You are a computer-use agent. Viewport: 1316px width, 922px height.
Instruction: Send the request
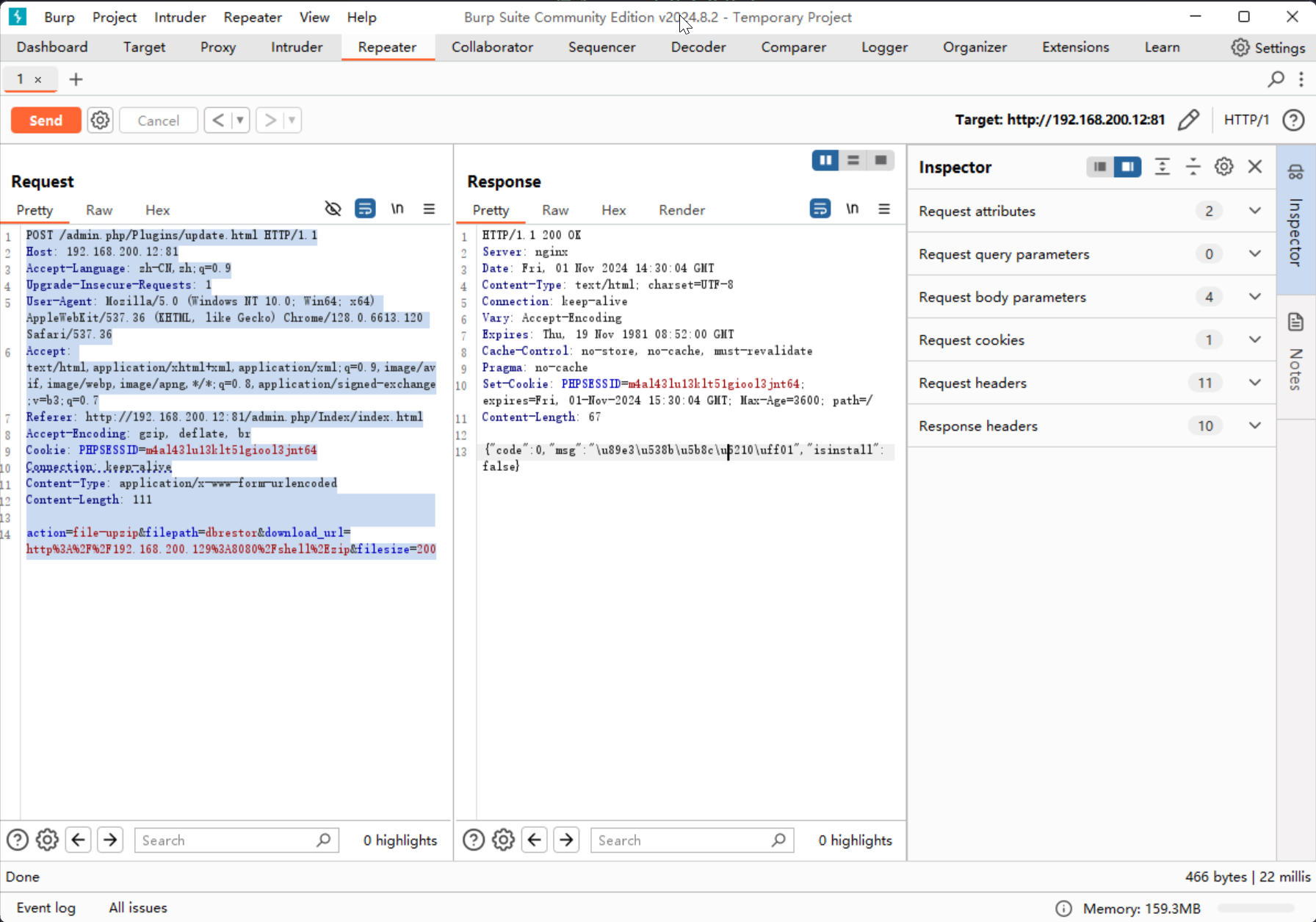pos(46,120)
